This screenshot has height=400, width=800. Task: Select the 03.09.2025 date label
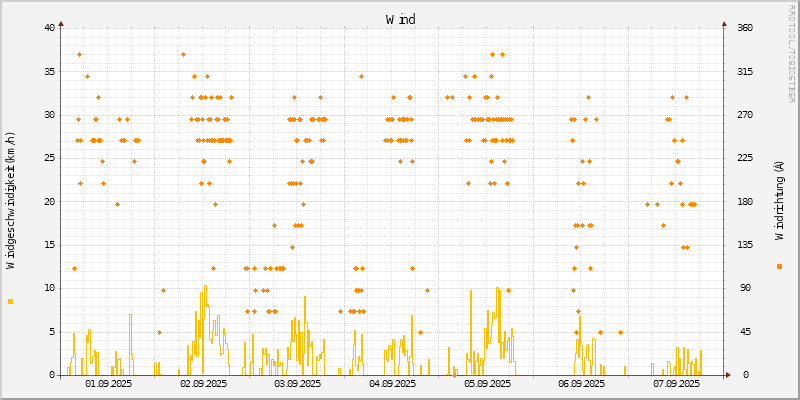(x=298, y=384)
